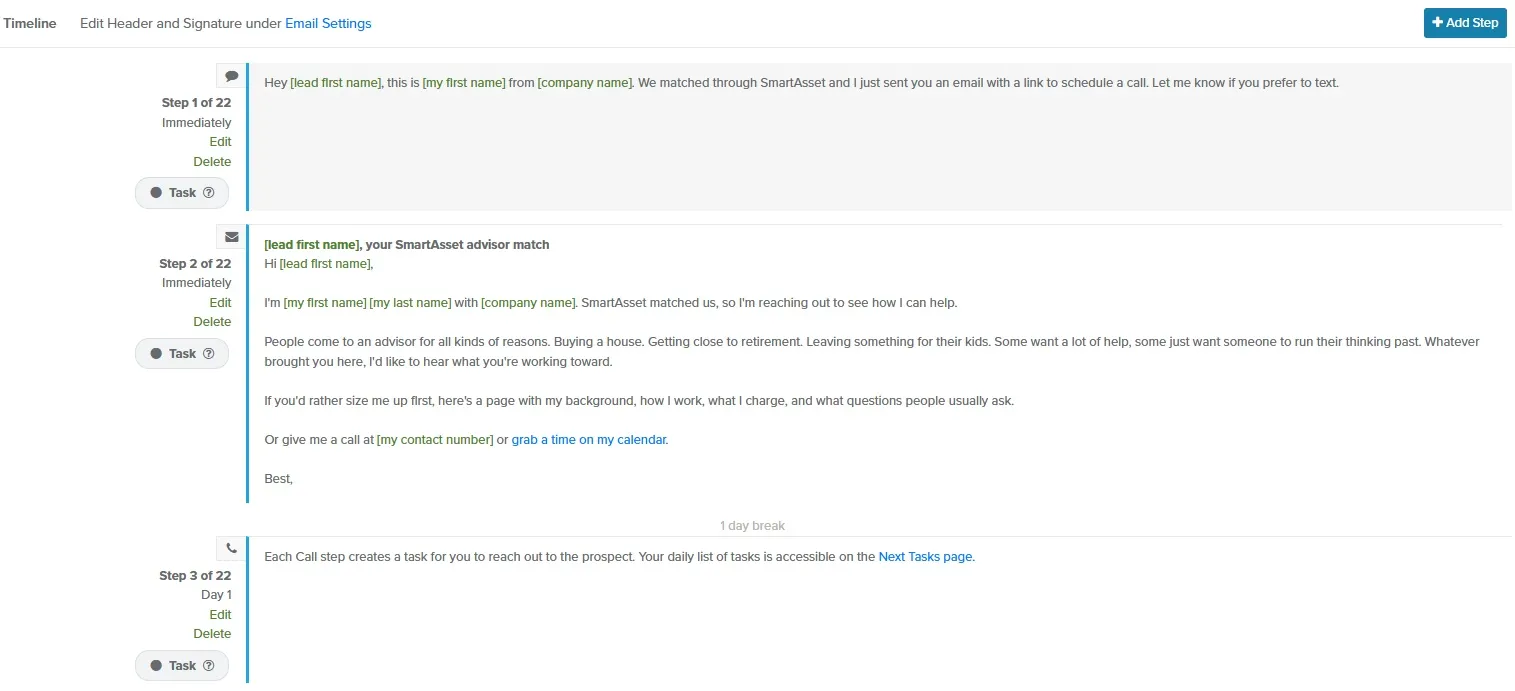Viewport: 1515px width, 691px height.
Task: Click the Timeline heading
Action: [x=30, y=23]
